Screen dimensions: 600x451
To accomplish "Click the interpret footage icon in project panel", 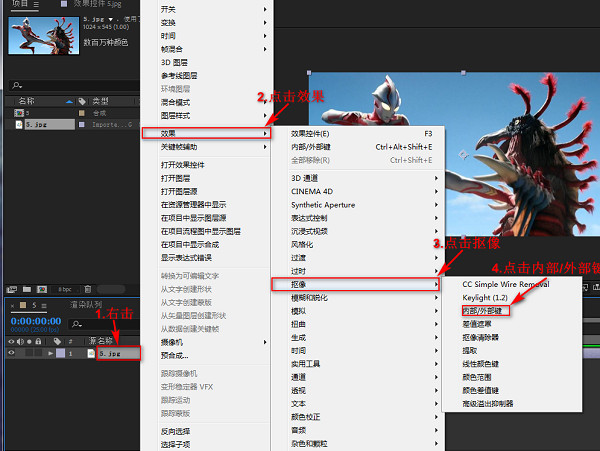I will point(11,289).
